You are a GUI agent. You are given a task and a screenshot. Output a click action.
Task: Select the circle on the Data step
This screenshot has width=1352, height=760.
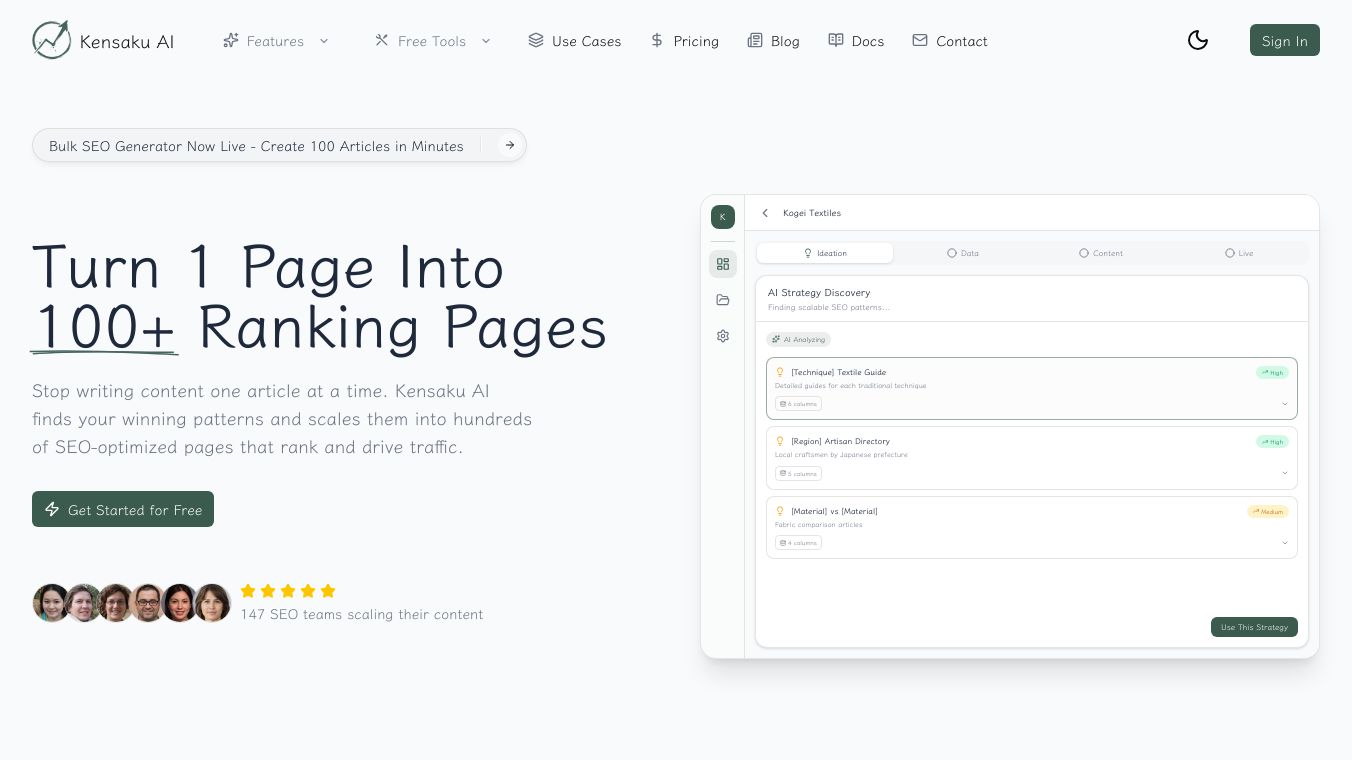(952, 253)
